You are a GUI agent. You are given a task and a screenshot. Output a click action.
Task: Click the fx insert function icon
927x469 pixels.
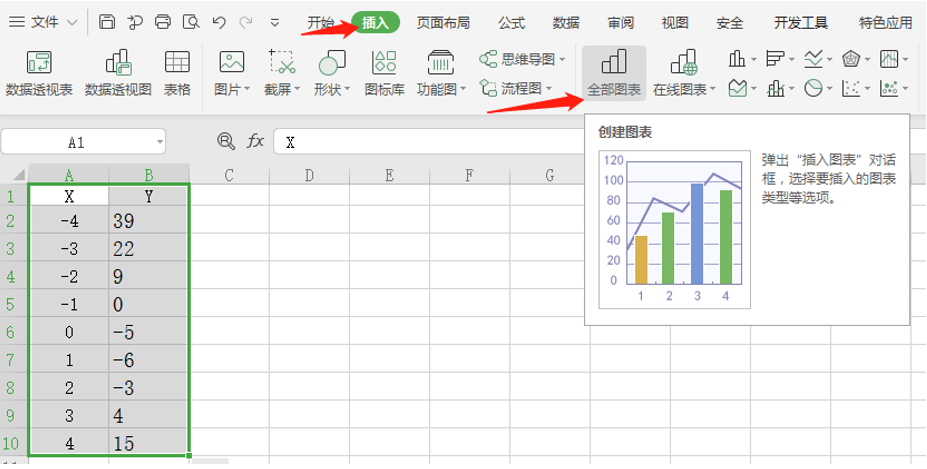pyautogui.click(x=255, y=141)
